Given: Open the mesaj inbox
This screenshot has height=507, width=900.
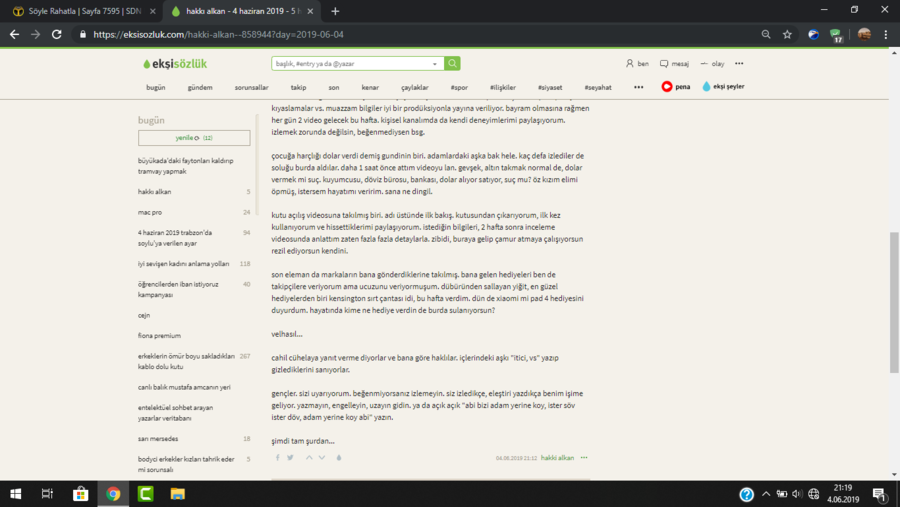Looking at the screenshot, I should point(674,64).
